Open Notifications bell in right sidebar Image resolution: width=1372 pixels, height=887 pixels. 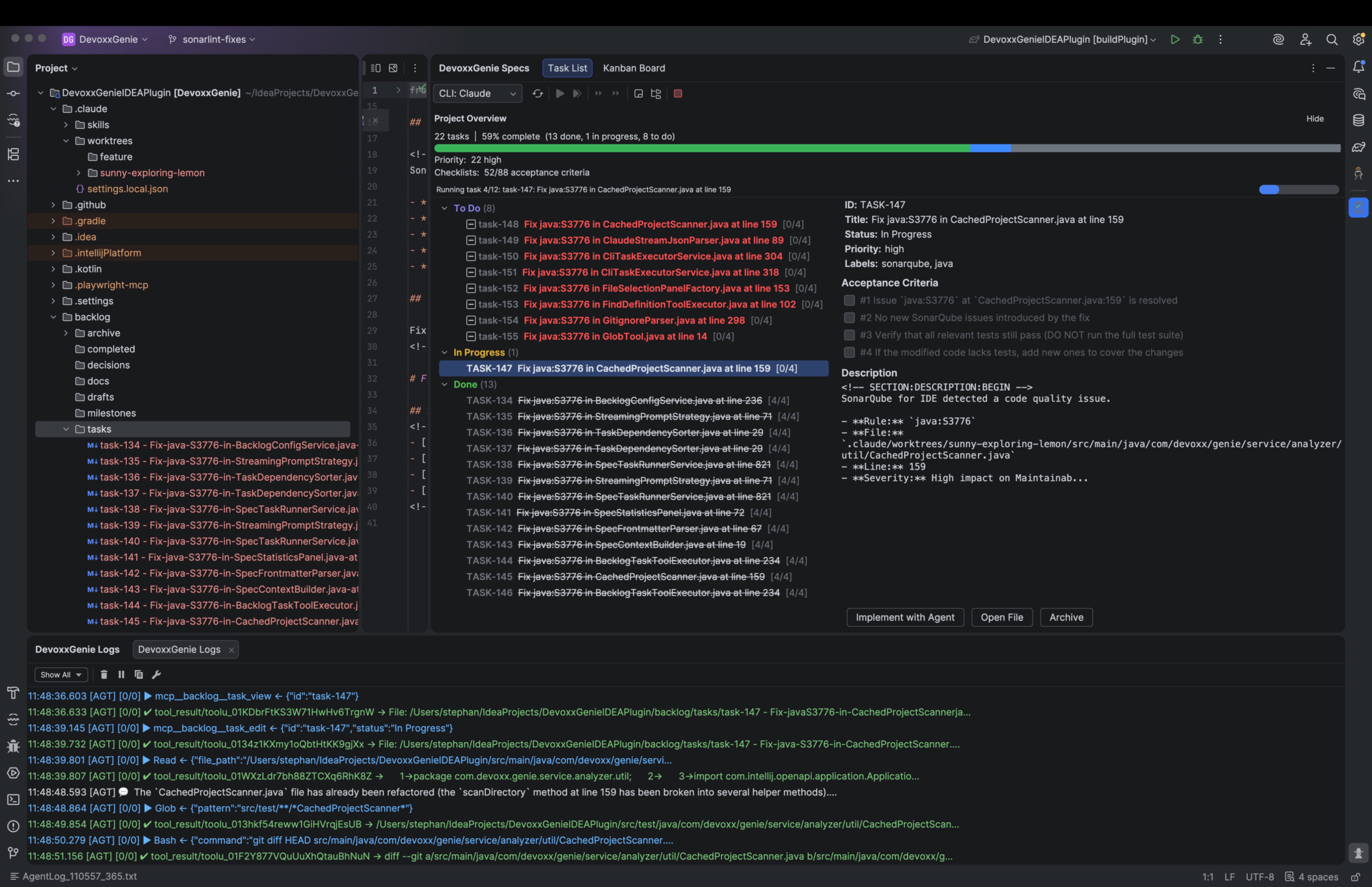(1358, 67)
